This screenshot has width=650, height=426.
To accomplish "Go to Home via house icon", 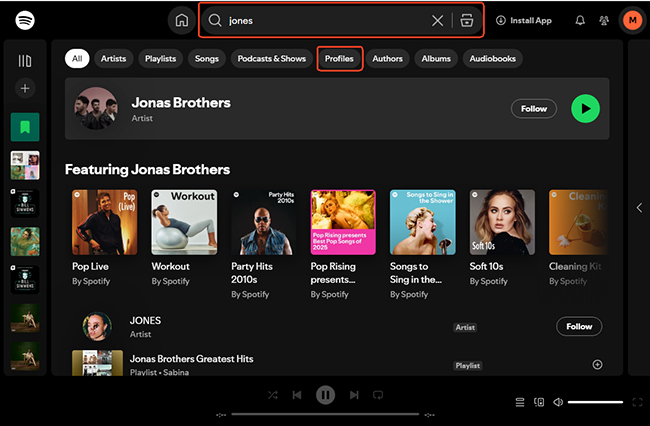I will pos(182,20).
